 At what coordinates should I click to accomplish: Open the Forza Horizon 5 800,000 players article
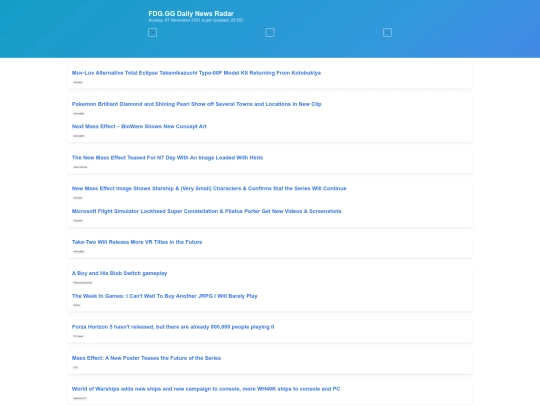(x=173, y=327)
